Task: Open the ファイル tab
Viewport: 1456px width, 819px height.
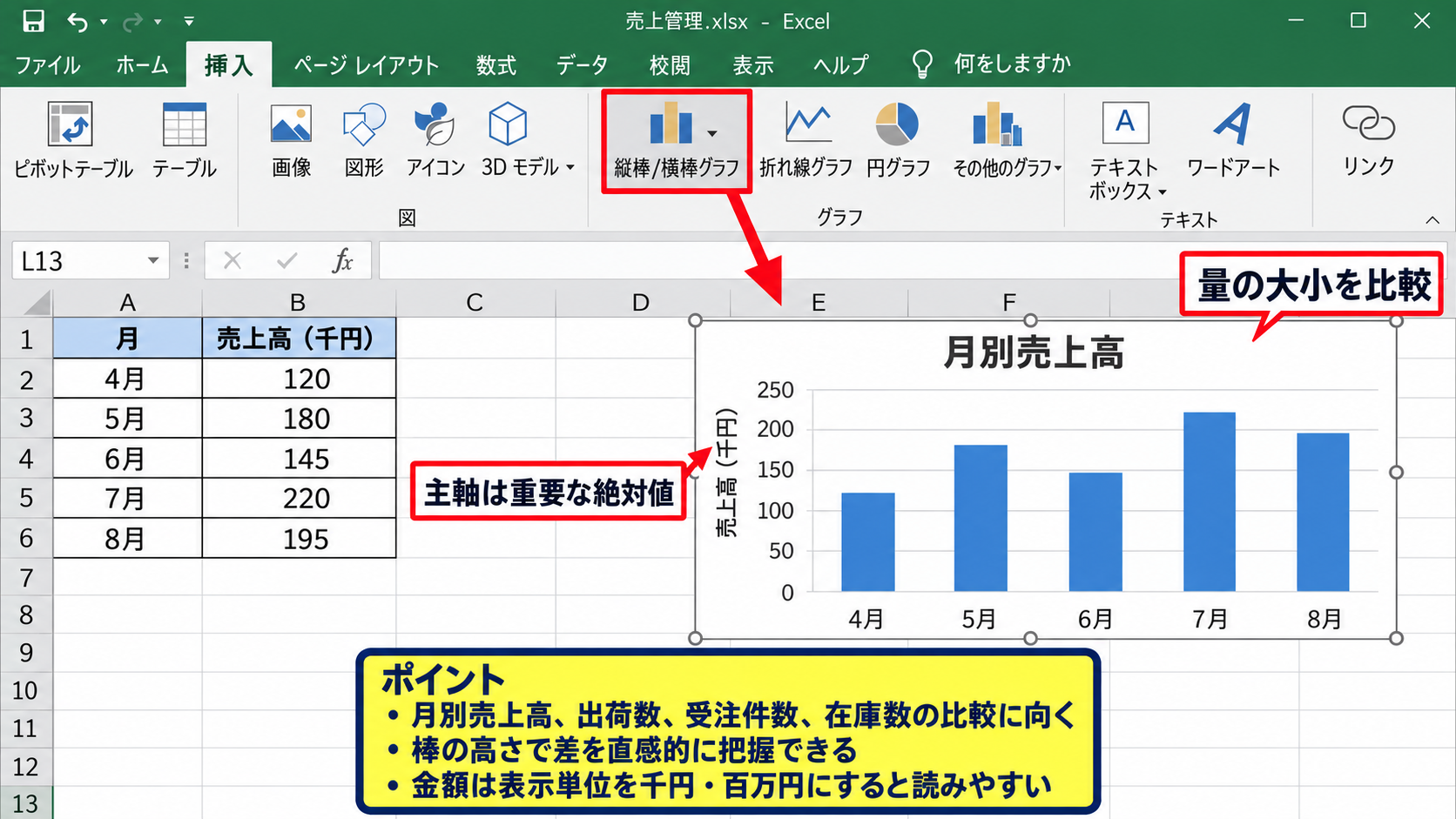Action: (x=48, y=65)
